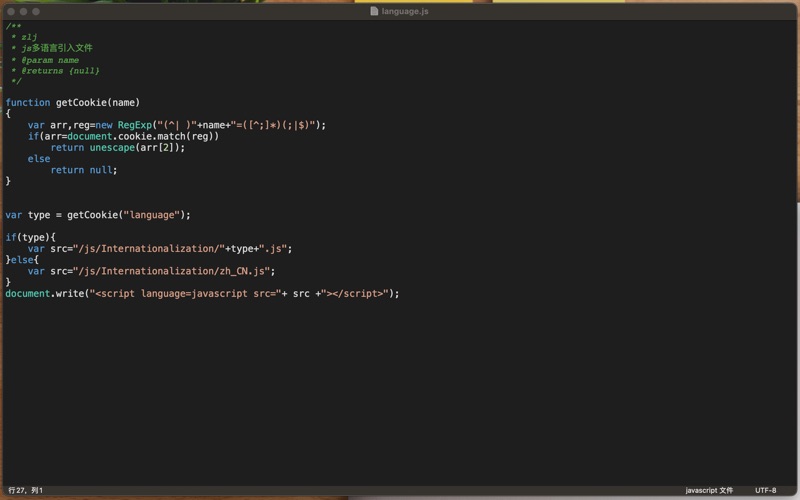
Task: Click on the return null statement
Action: (83, 170)
